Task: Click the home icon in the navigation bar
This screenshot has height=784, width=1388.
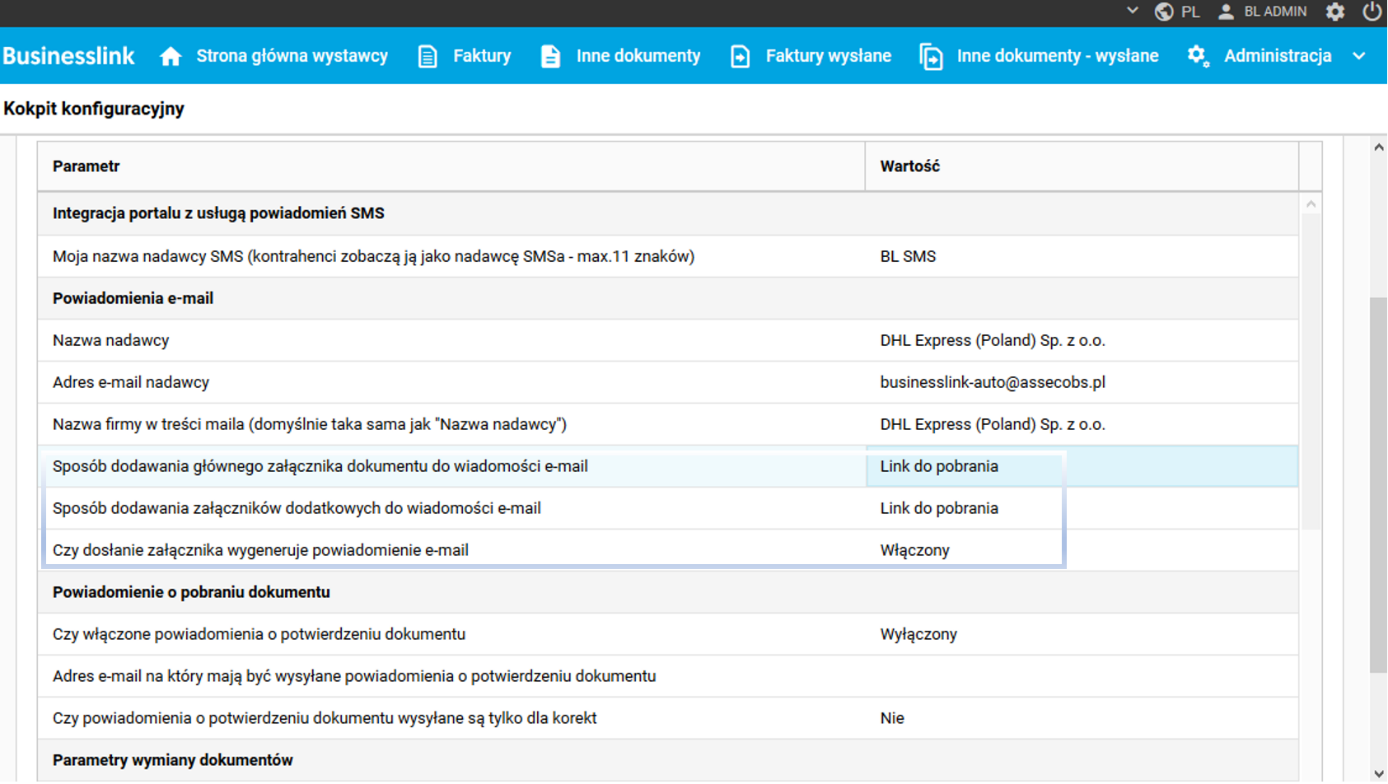Action: click(171, 57)
